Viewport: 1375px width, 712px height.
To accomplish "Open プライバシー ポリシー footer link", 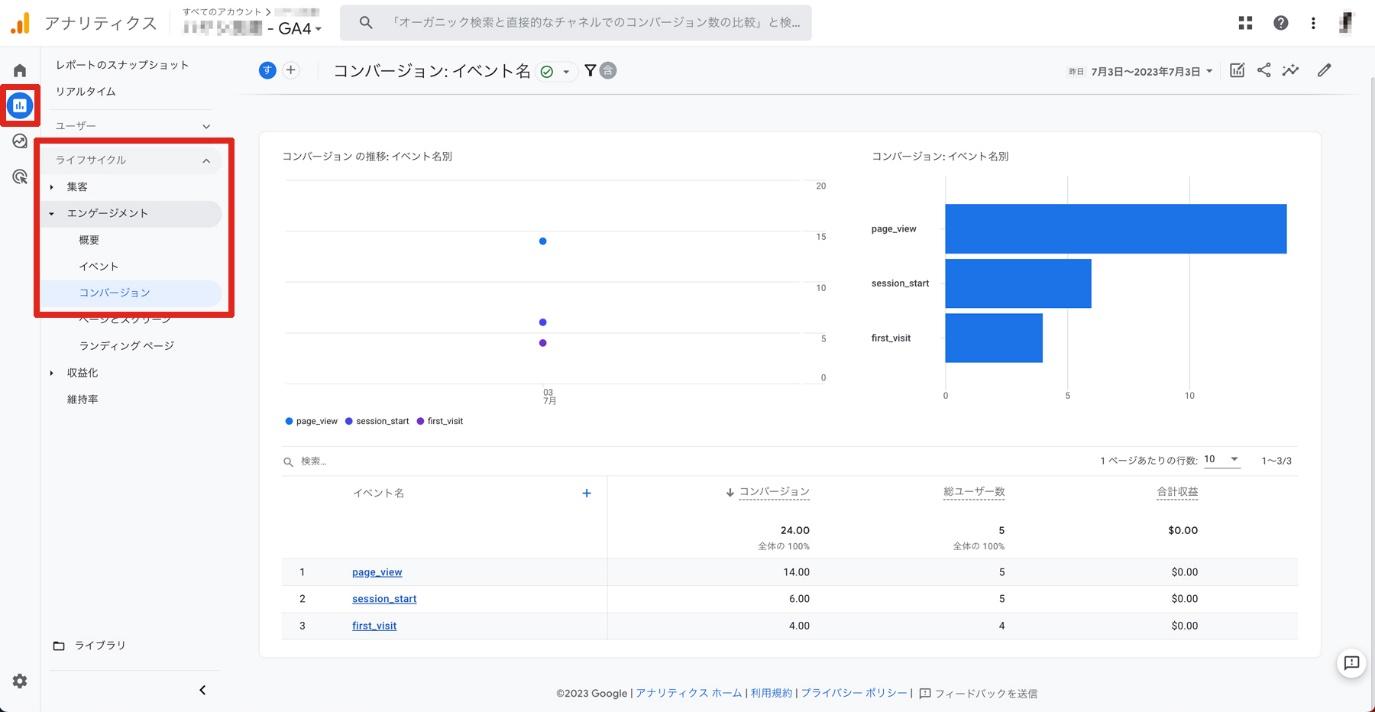I will (854, 693).
